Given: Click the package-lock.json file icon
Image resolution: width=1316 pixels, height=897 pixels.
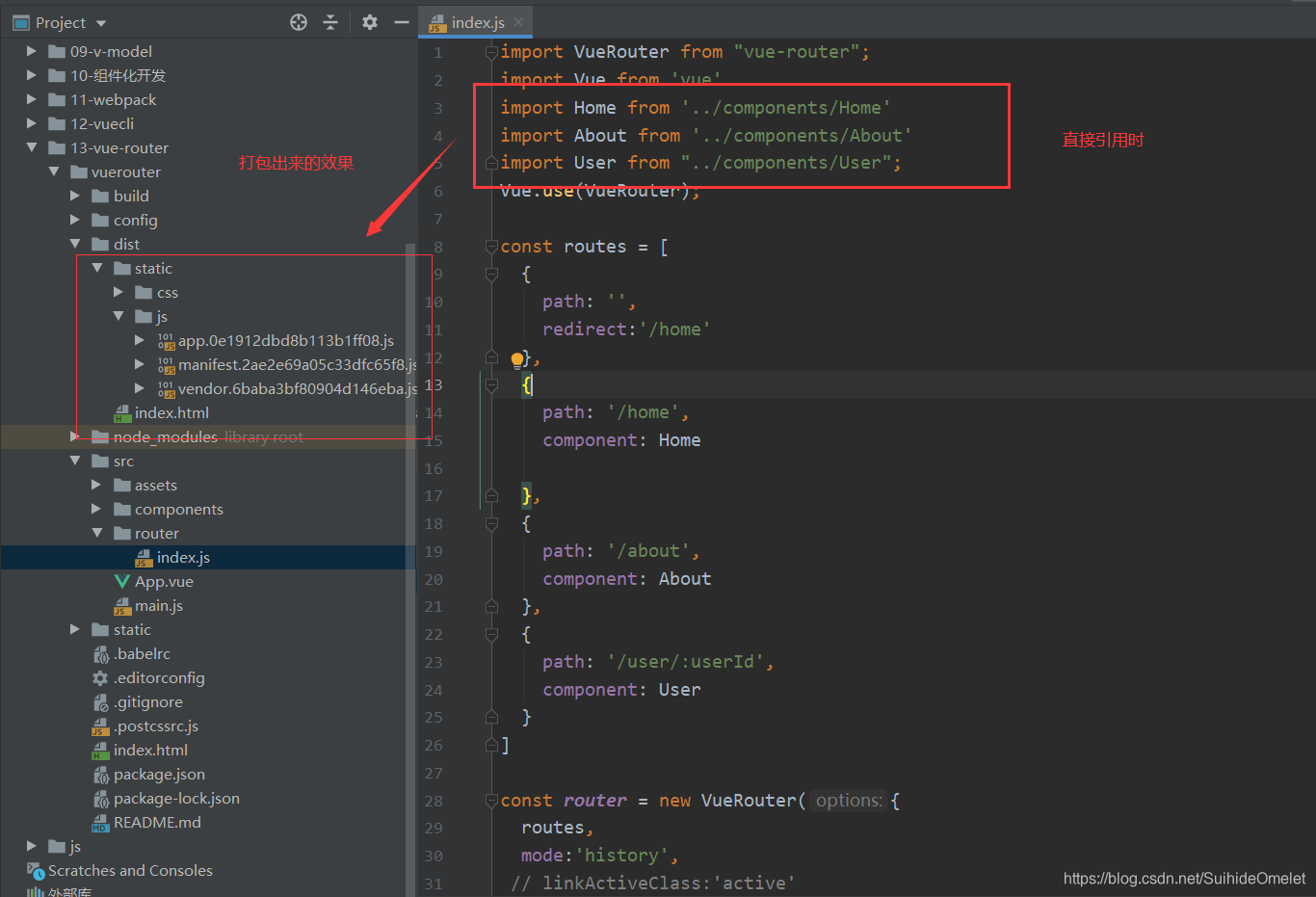Looking at the screenshot, I should click(x=101, y=799).
